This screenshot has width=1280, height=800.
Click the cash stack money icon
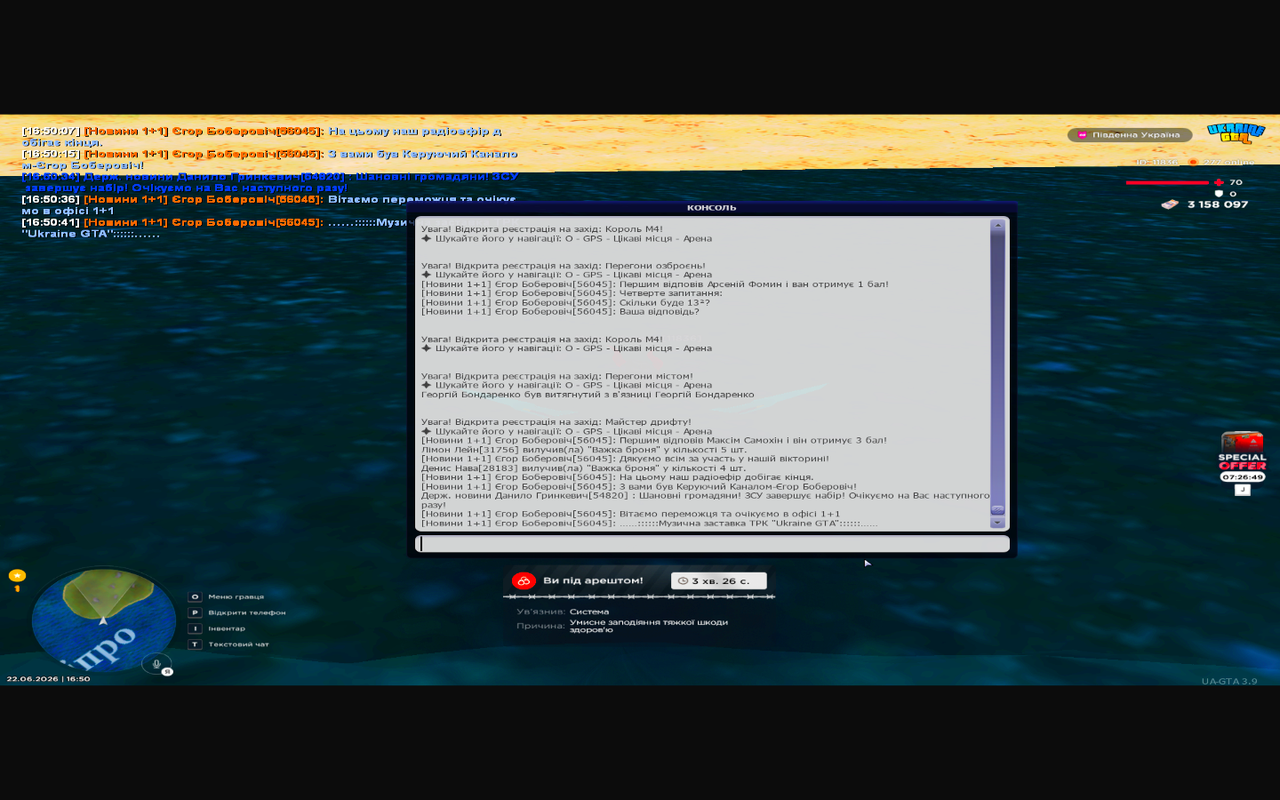1170,204
